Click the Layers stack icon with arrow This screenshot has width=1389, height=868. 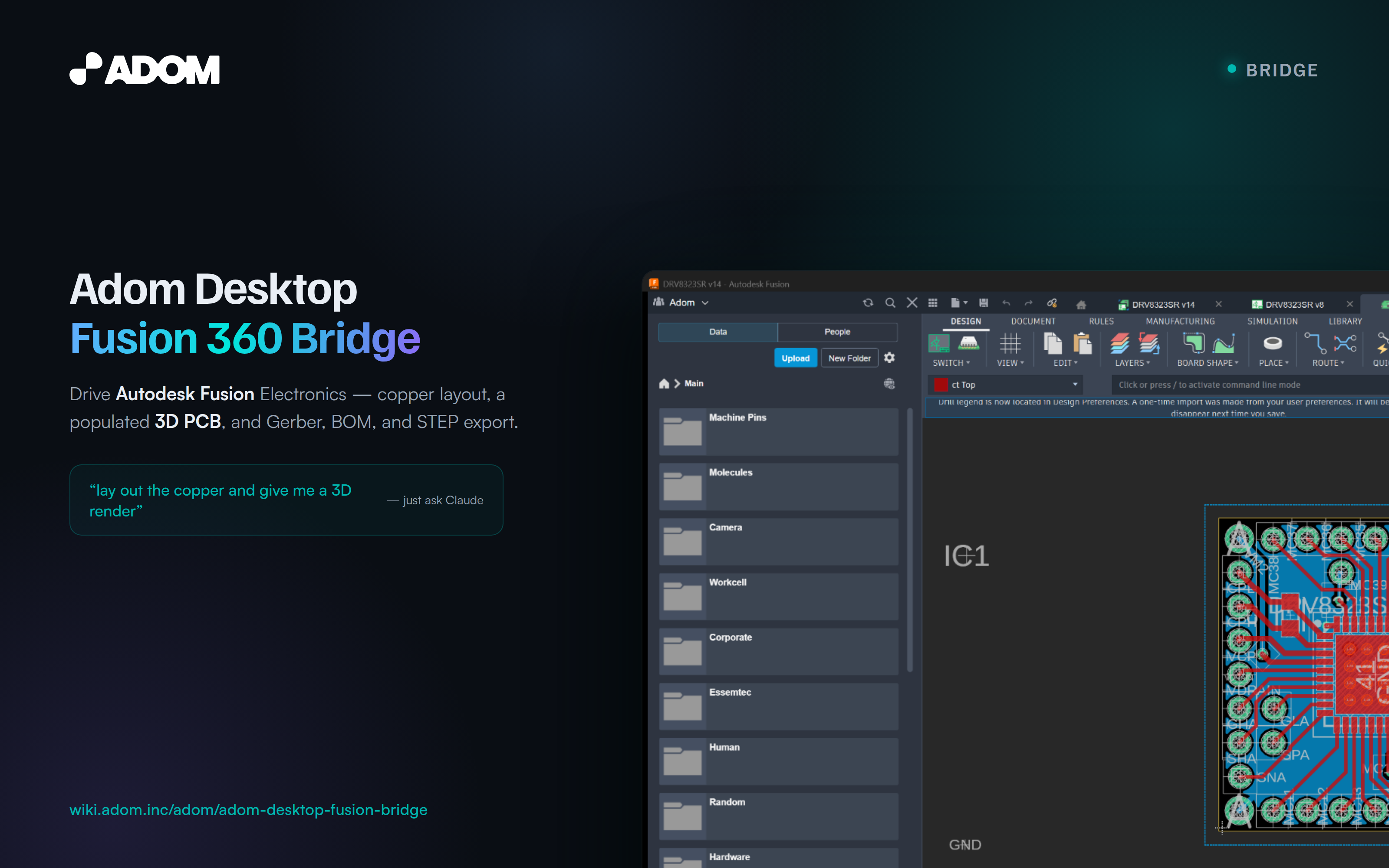coord(1149,343)
